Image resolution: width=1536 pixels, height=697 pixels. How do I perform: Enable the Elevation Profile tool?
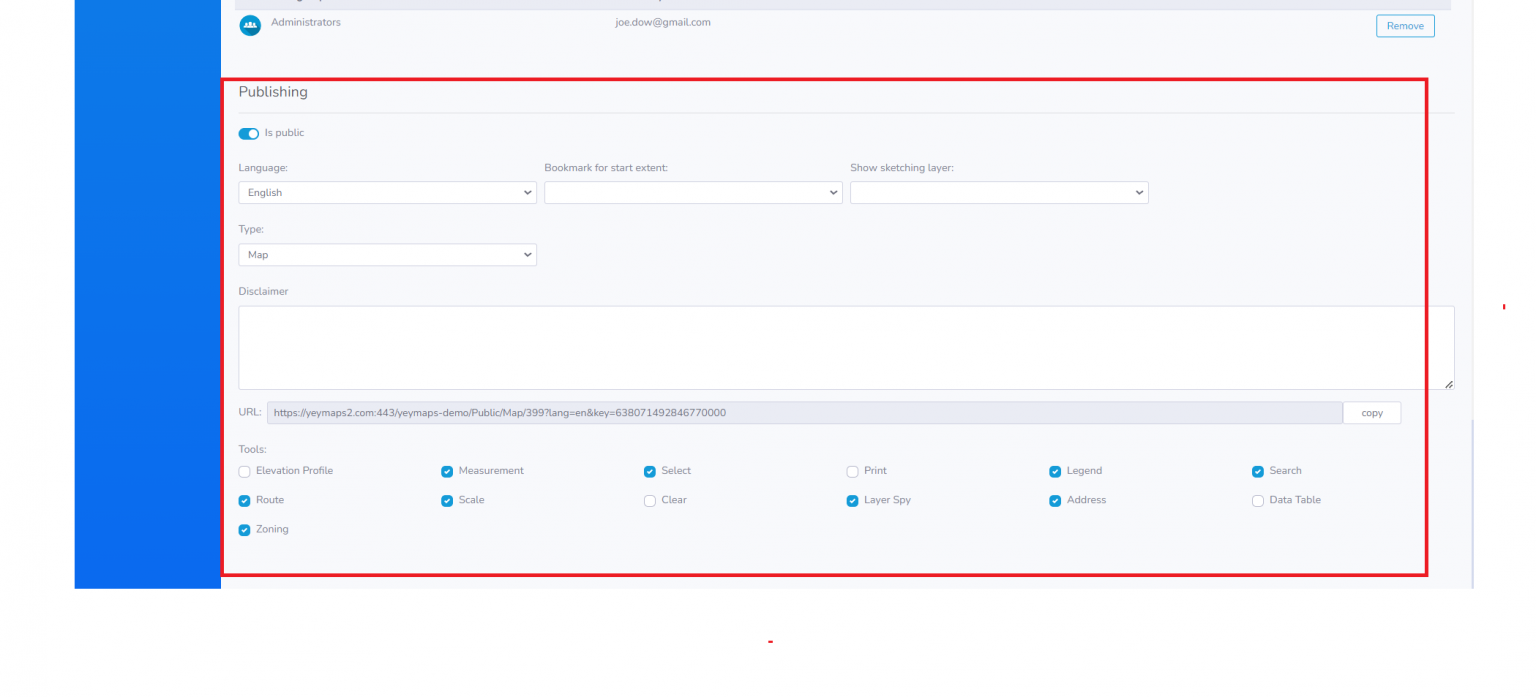pos(244,471)
